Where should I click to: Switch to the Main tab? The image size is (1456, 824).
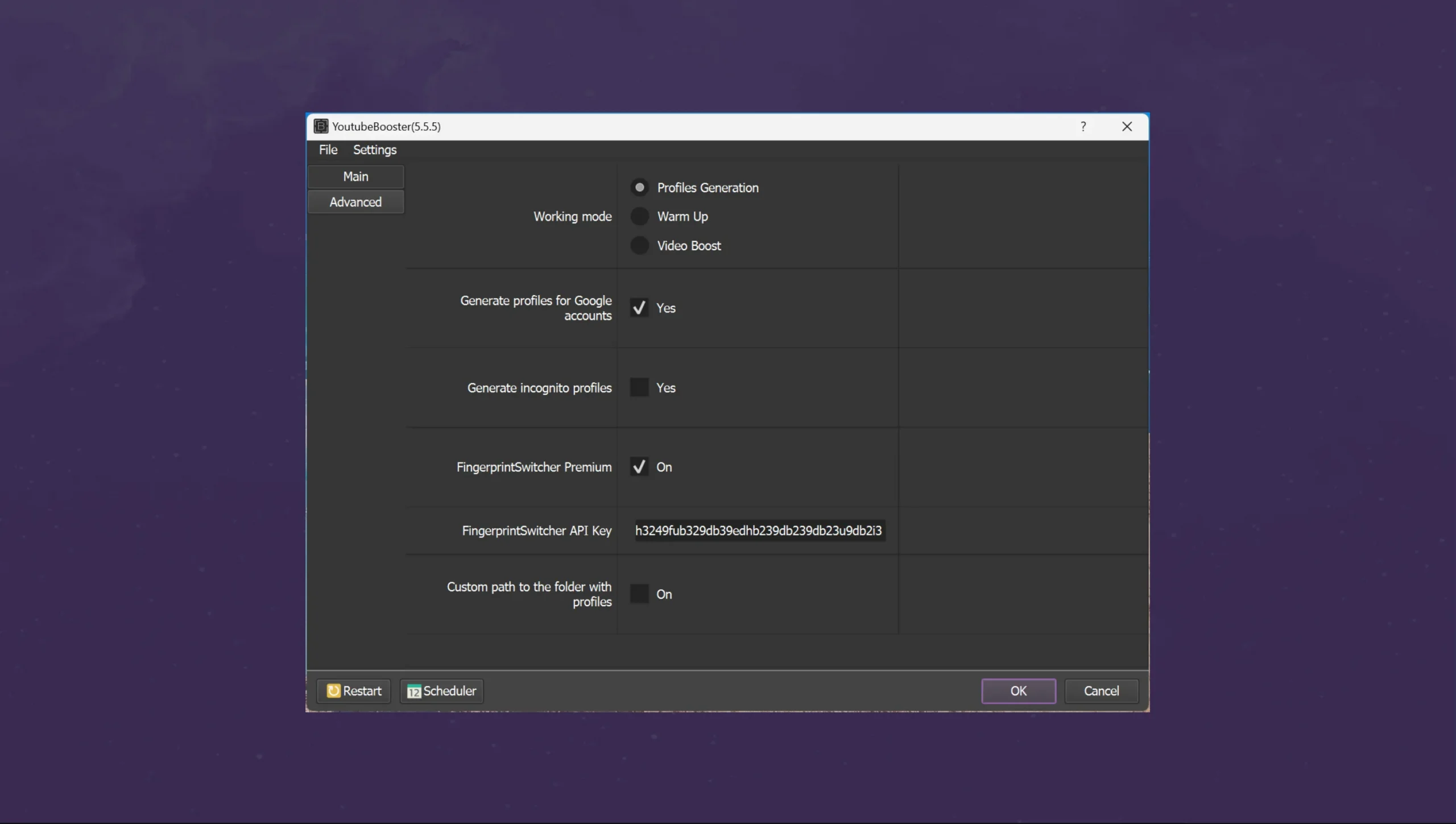(355, 176)
